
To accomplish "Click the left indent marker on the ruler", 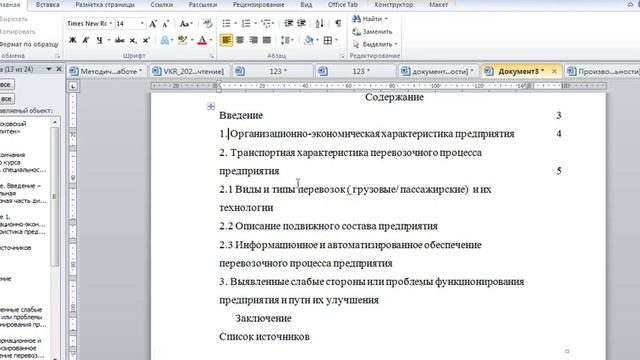I will 219,87.
